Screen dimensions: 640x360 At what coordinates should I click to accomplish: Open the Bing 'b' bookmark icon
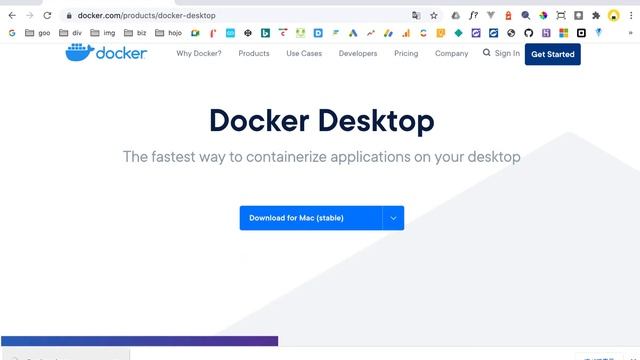[265, 33]
